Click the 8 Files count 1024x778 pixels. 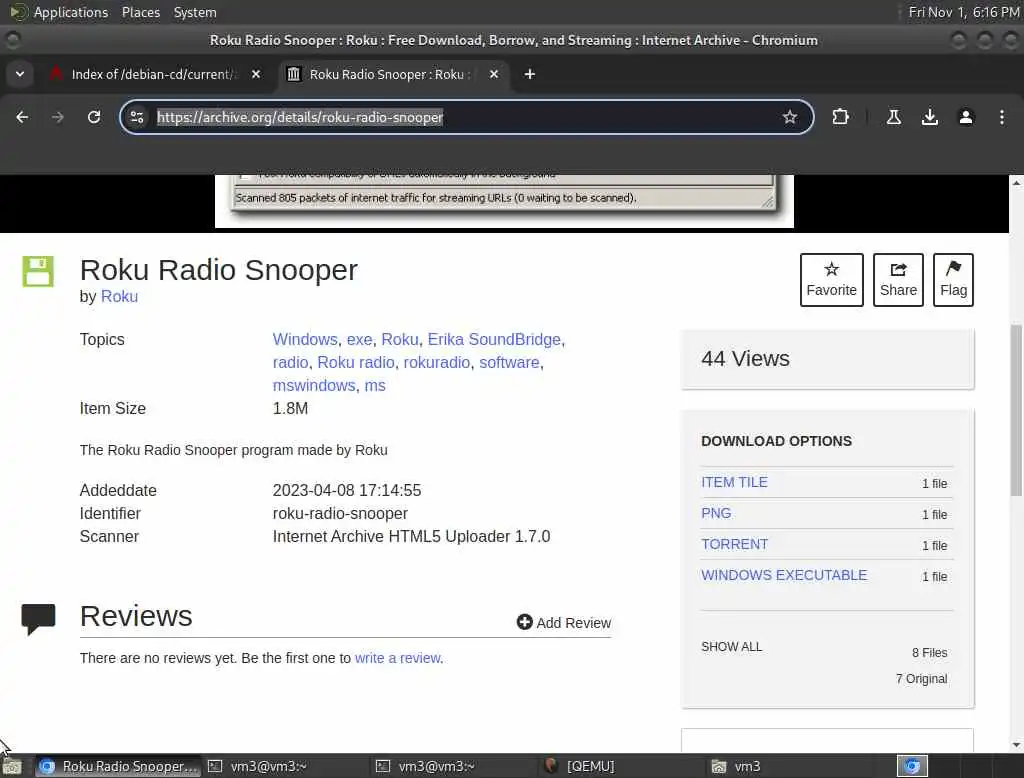click(x=929, y=653)
